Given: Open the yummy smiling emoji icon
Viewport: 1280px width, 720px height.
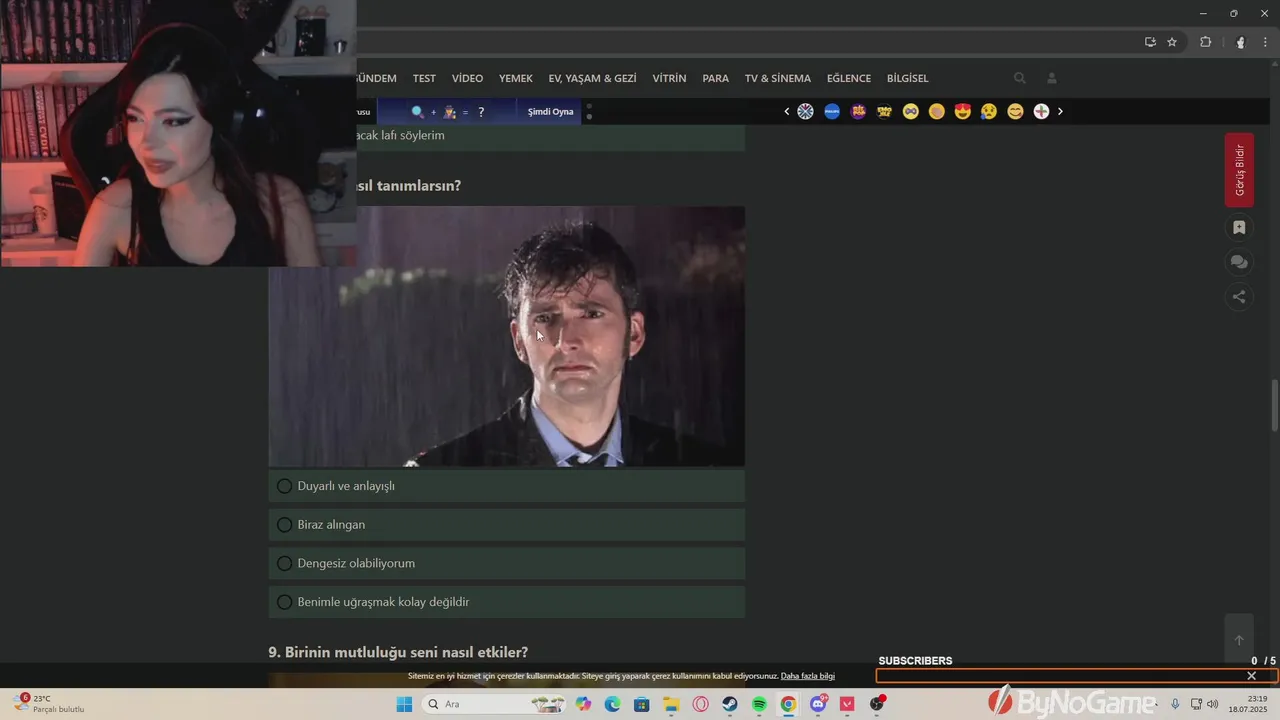Looking at the screenshot, I should pos(1015,111).
